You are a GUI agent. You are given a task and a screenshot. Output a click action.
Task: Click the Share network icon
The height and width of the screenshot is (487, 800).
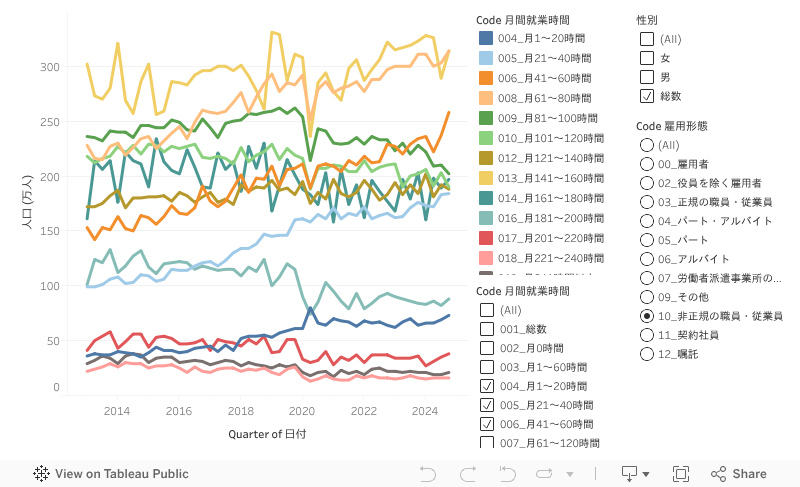[x=718, y=474]
